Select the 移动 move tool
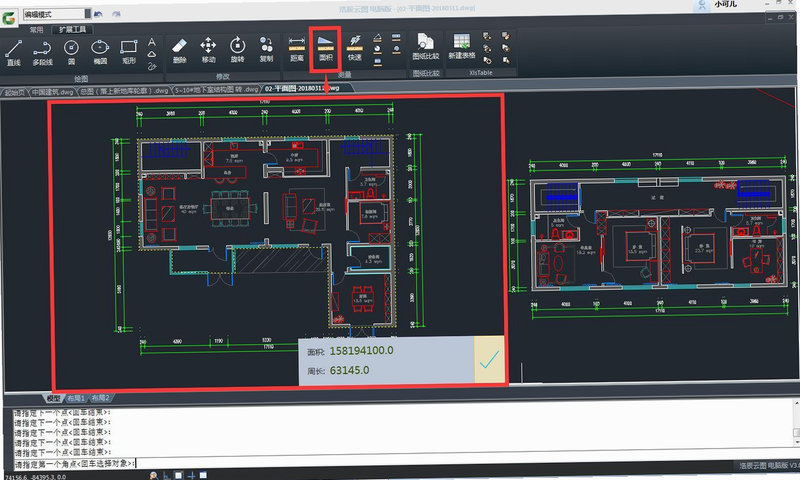 coord(208,50)
